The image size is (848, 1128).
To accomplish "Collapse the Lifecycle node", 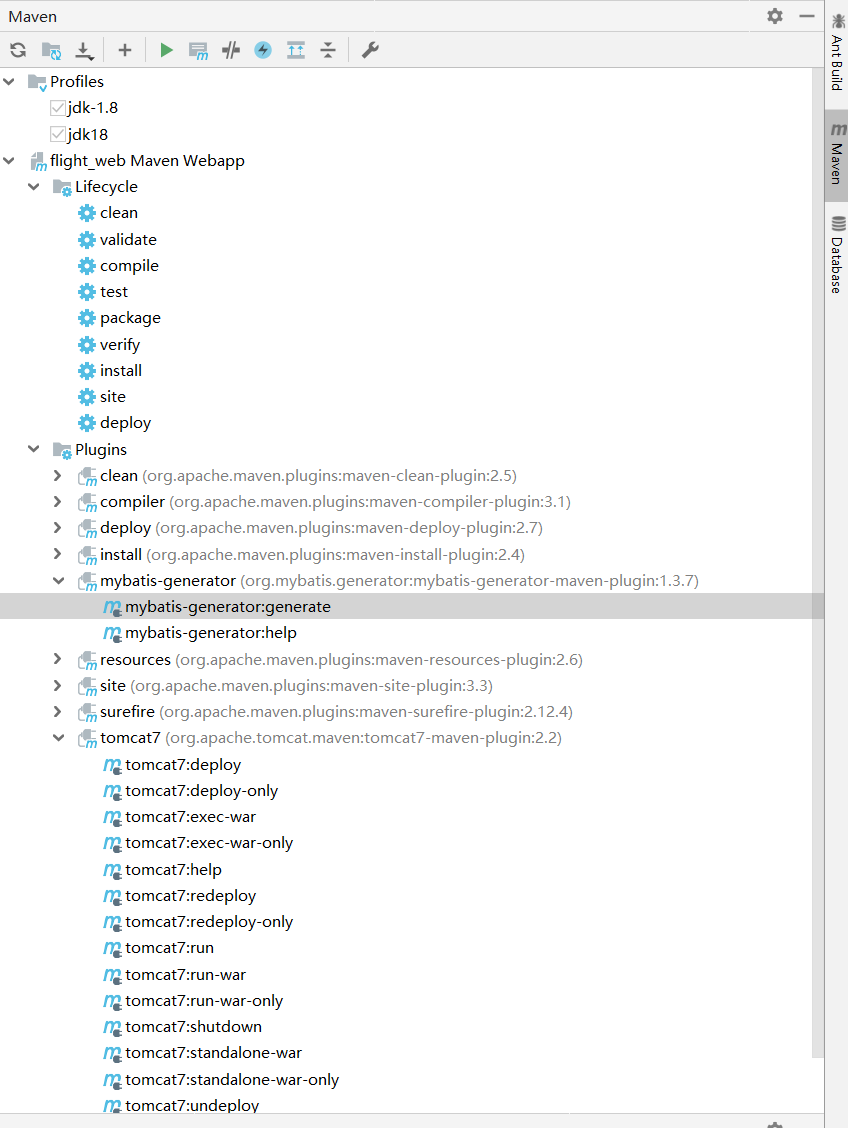I will [34, 187].
